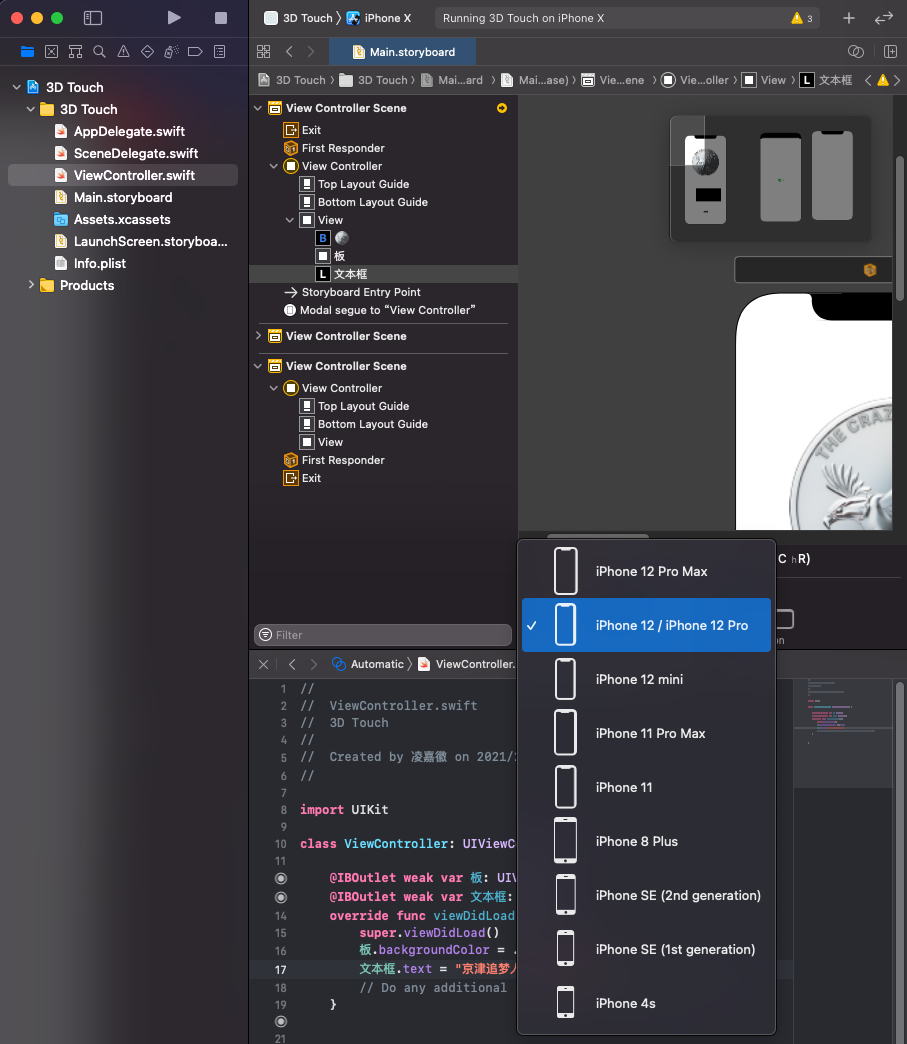The width and height of the screenshot is (907, 1044).
Task: Collapse the View node containing 板
Action: (x=290, y=220)
